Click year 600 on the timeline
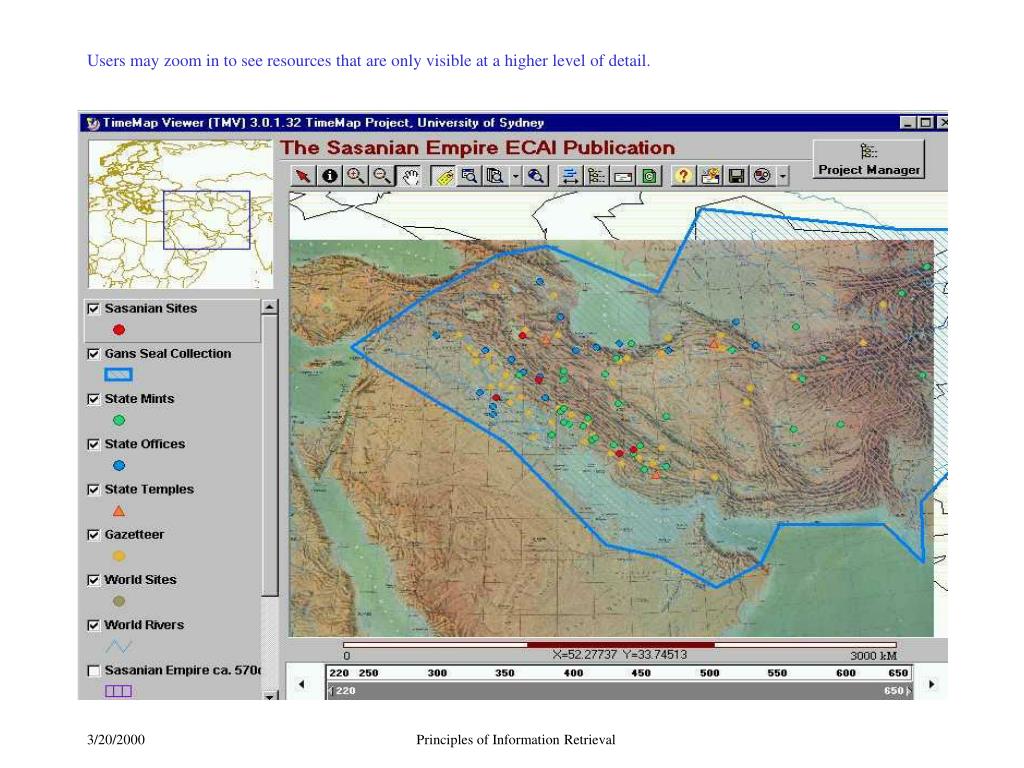 846,673
